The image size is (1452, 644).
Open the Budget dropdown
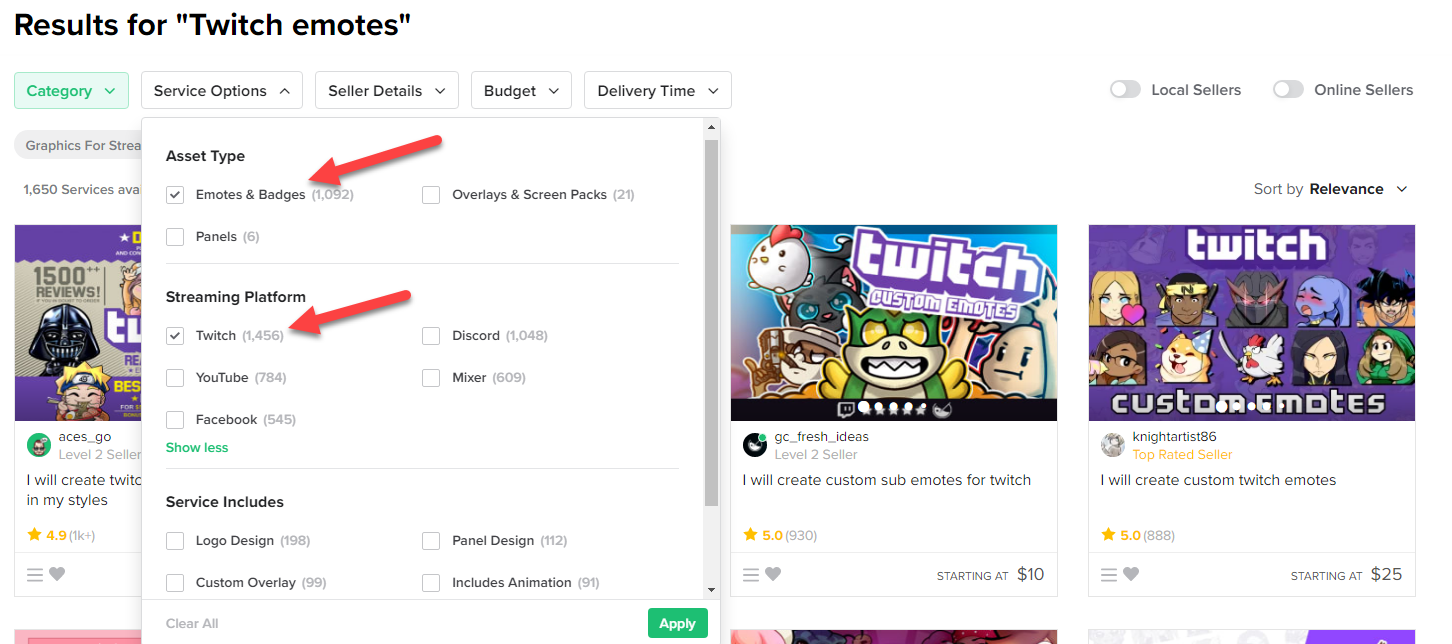pos(521,89)
